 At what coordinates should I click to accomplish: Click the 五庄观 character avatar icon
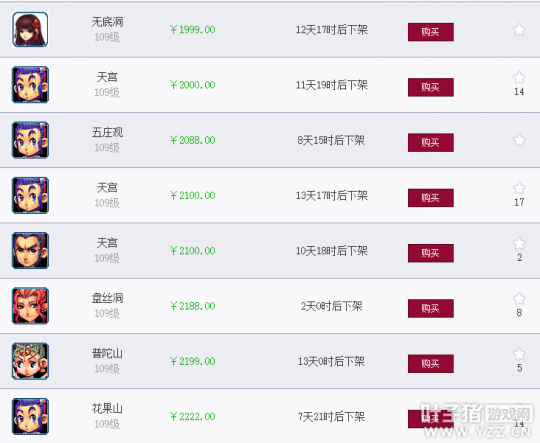pyautogui.click(x=30, y=140)
